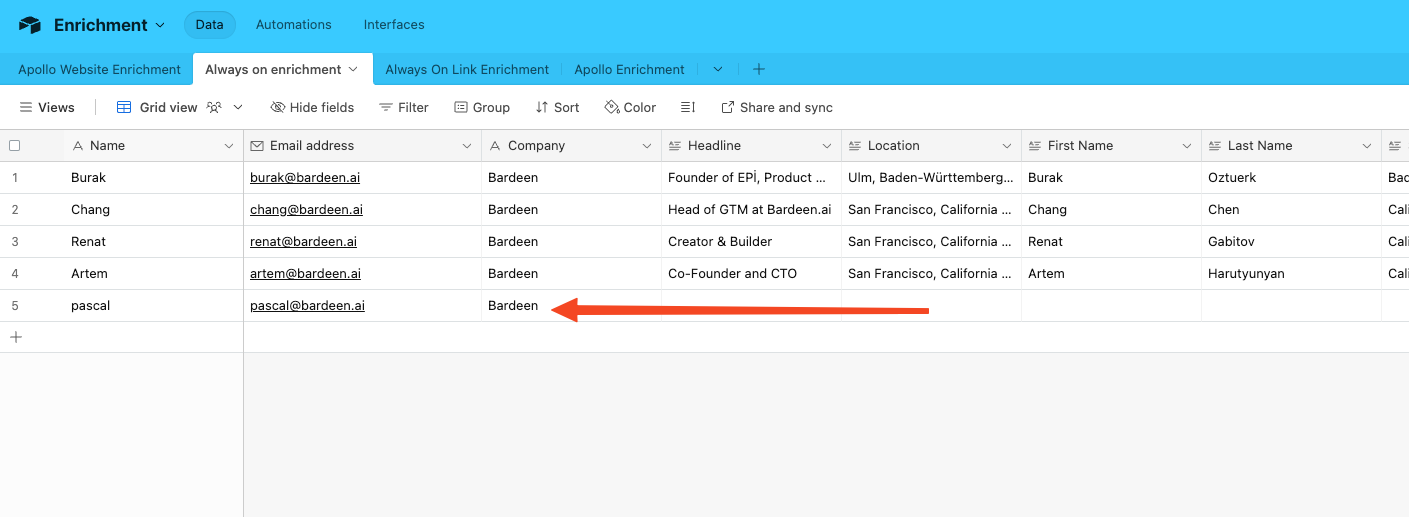Select the Founder of EPI headline cell
Image resolution: width=1409 pixels, height=517 pixels.
(x=751, y=177)
